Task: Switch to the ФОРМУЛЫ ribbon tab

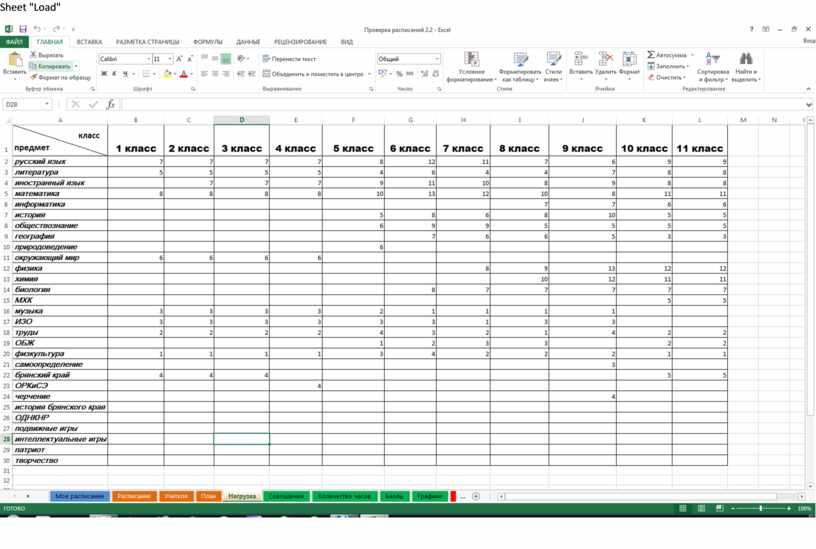Action: click(x=208, y=42)
